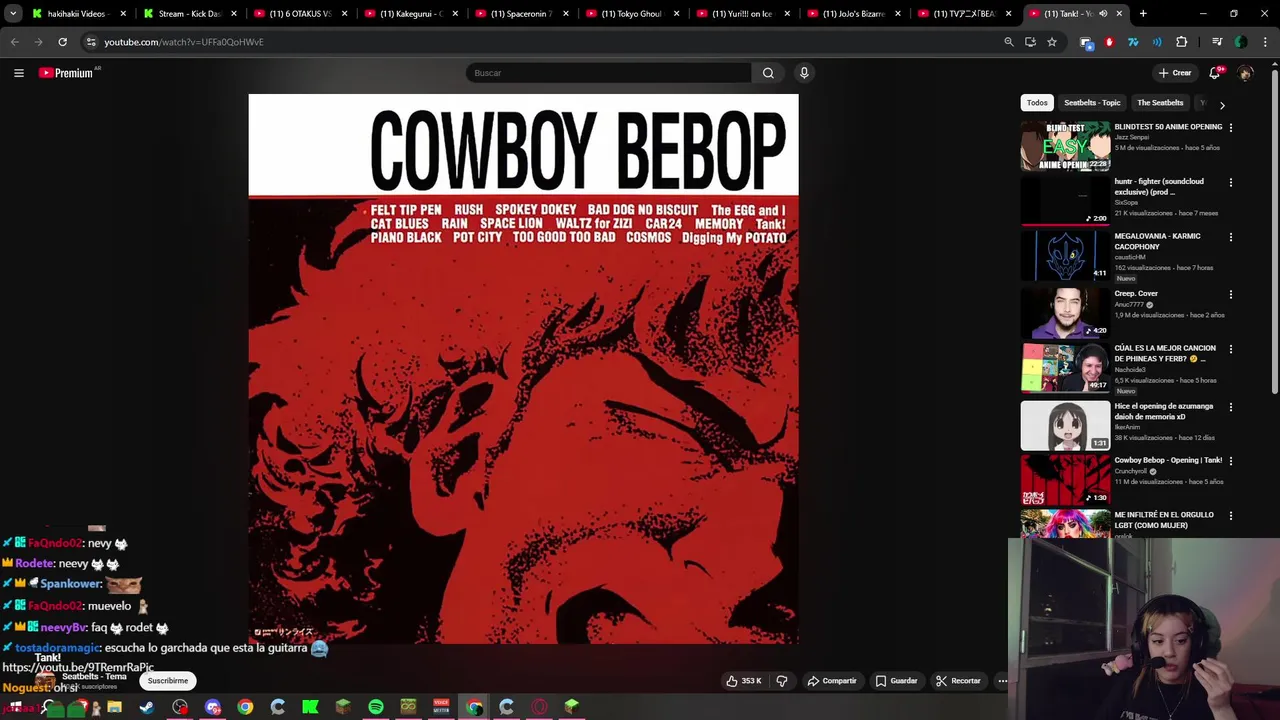
Task: Open options for BLINDTEST 50 ANIME OPENING video
Action: (1231, 128)
